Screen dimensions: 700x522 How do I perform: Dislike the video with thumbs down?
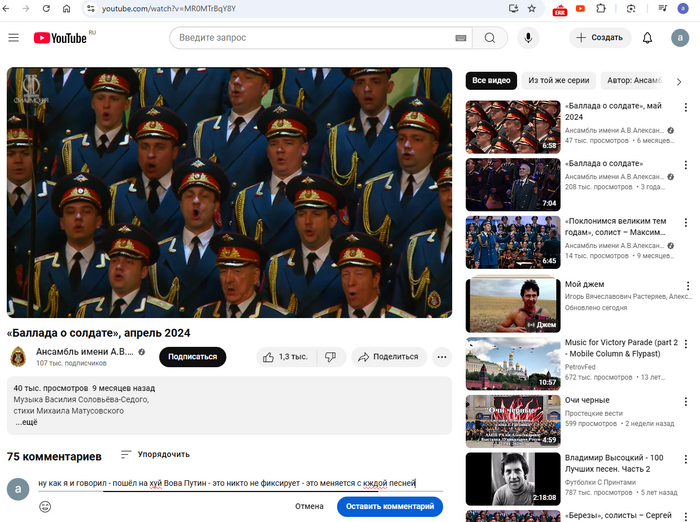point(331,357)
